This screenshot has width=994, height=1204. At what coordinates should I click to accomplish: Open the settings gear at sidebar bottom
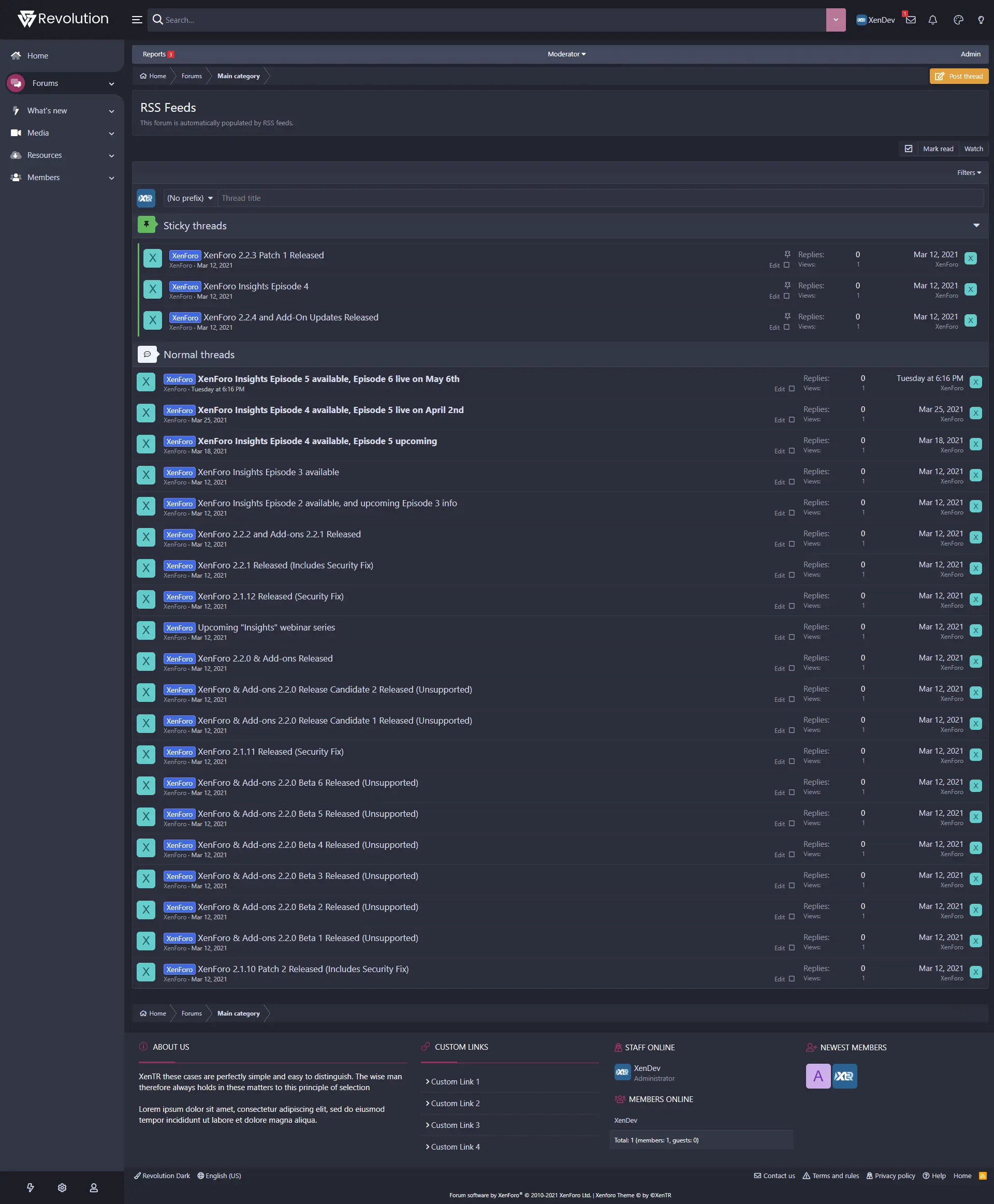[x=62, y=1188]
